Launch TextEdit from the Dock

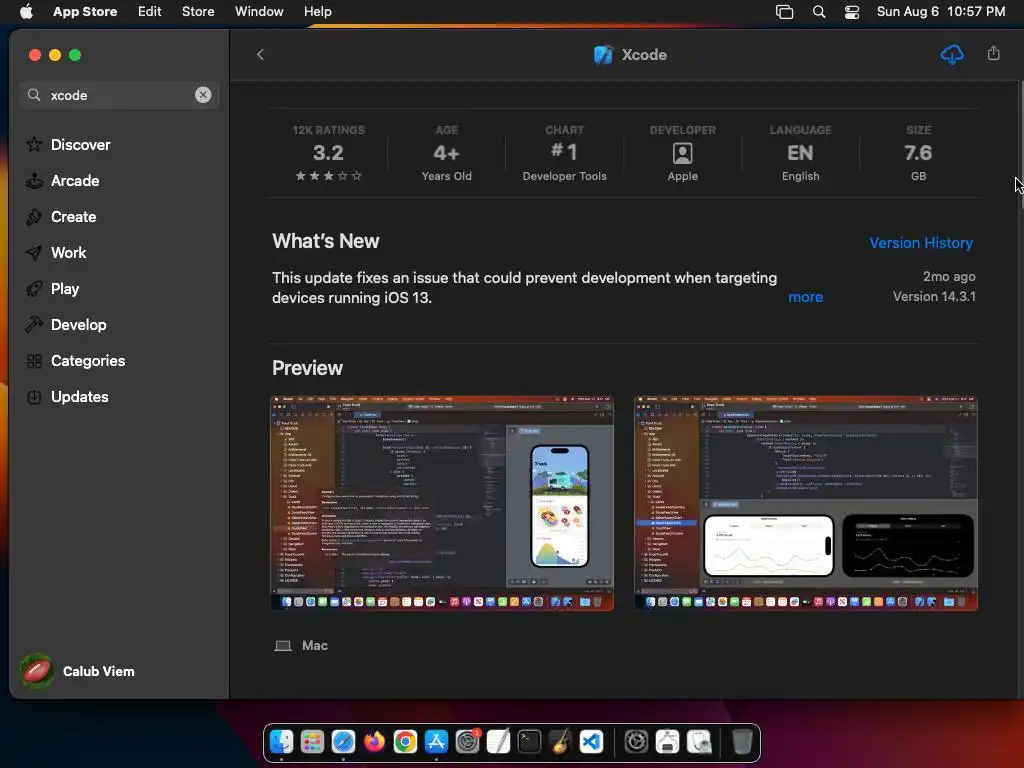[x=498, y=742]
